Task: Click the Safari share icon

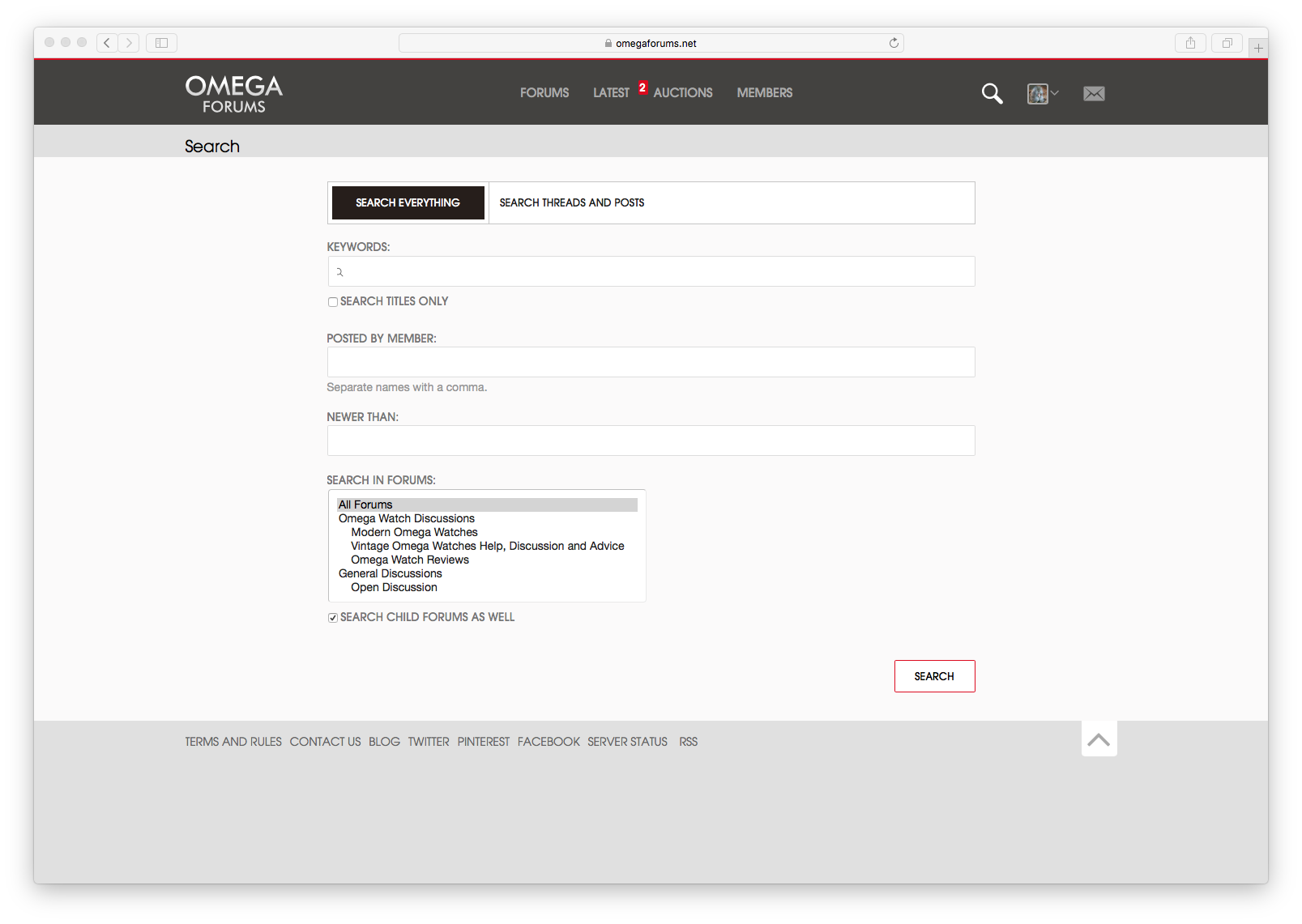Action: (1190, 43)
